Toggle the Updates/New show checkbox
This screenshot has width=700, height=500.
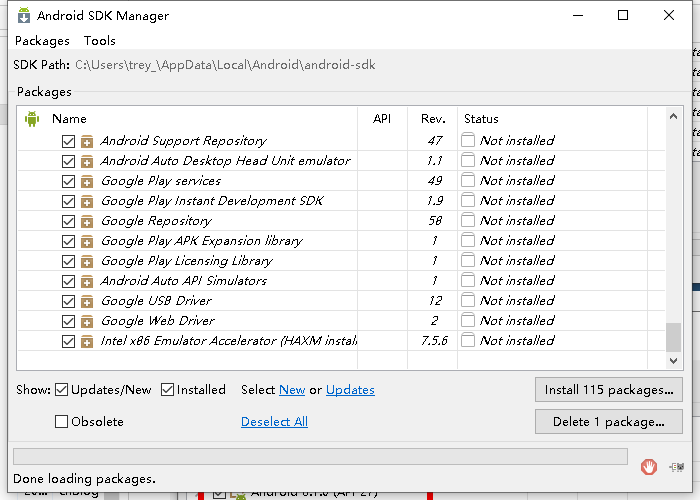pyautogui.click(x=62, y=390)
